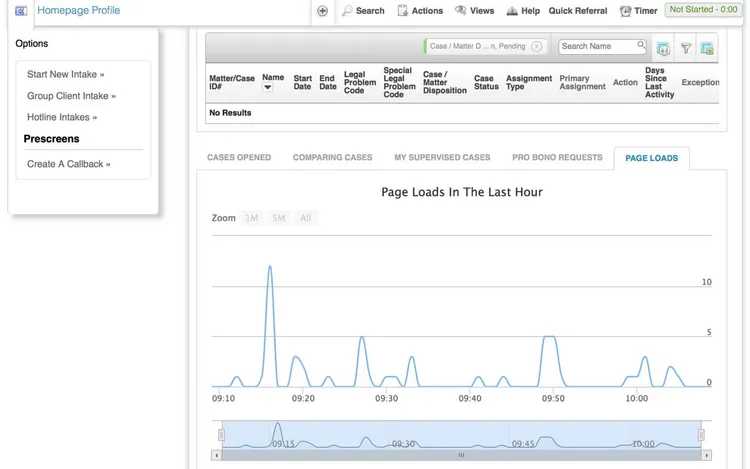The height and width of the screenshot is (469, 750).
Task: Click the Not Started timer status button
Action: (x=704, y=10)
